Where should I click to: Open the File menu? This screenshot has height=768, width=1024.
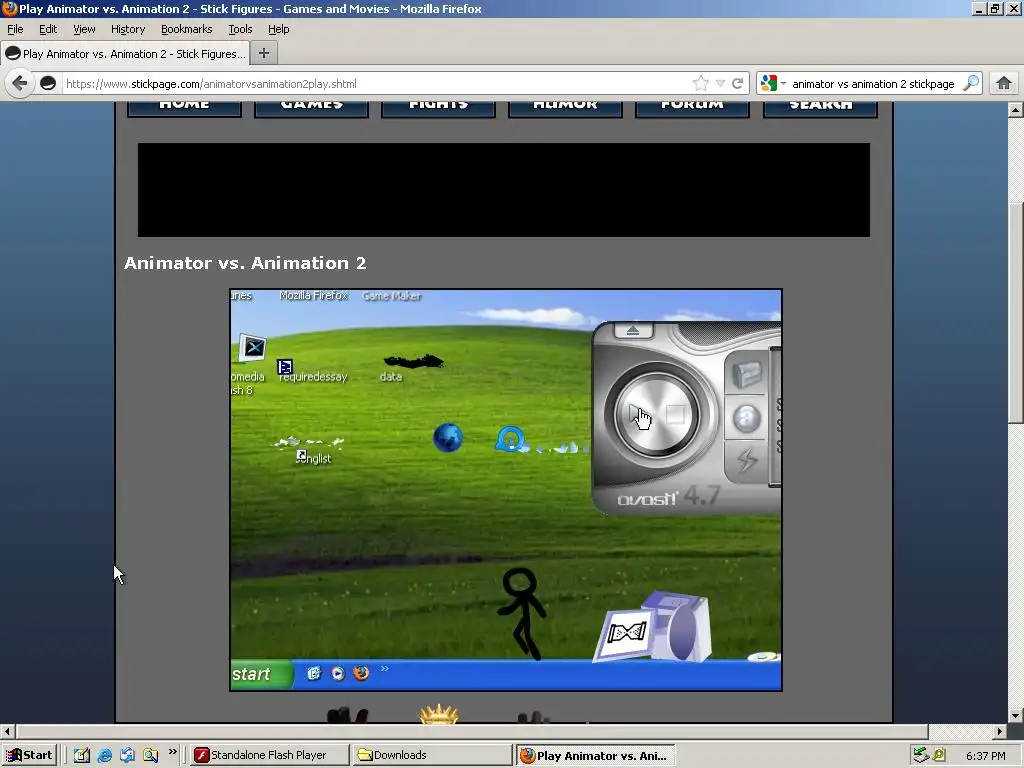click(15, 29)
